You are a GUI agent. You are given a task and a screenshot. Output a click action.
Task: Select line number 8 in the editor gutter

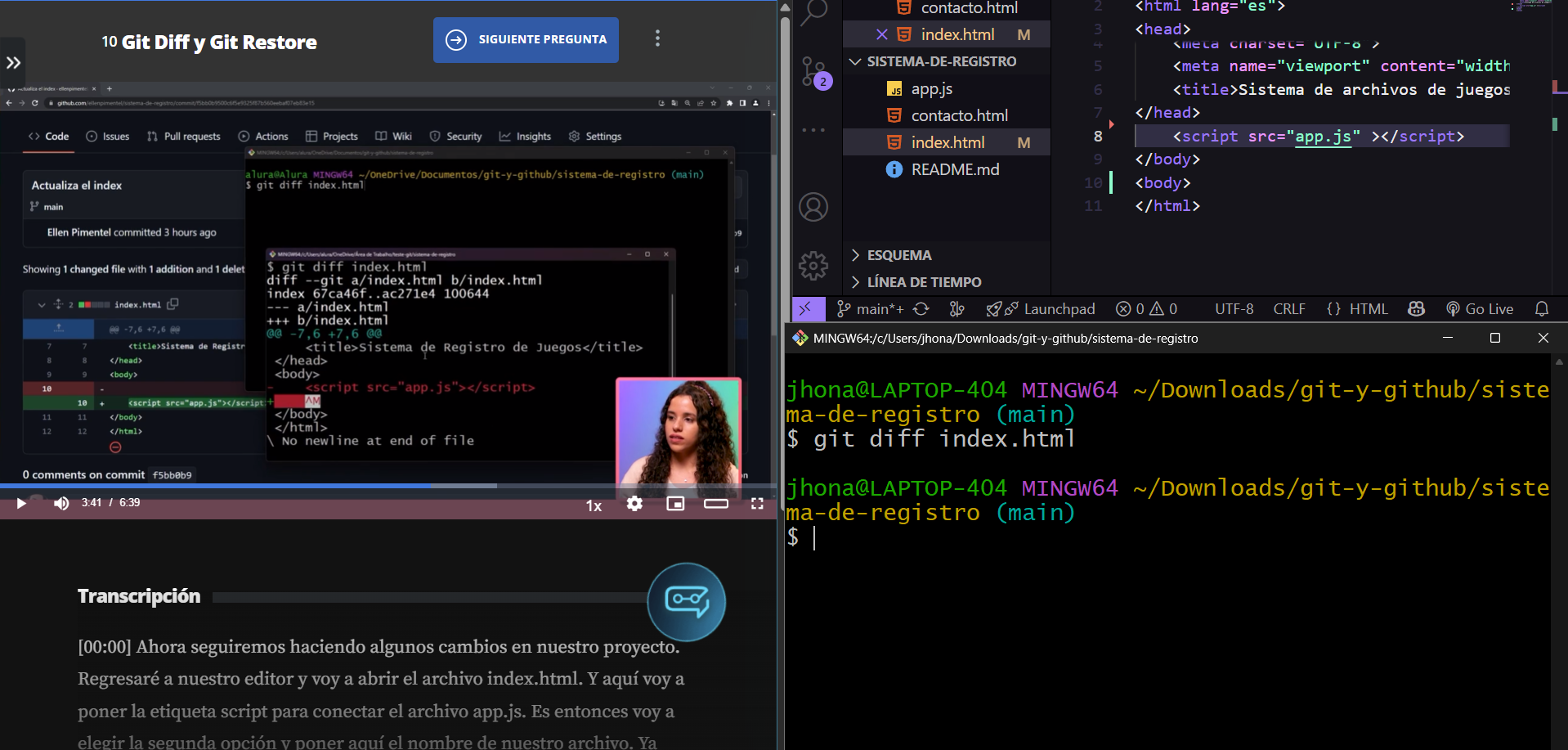pos(1098,137)
